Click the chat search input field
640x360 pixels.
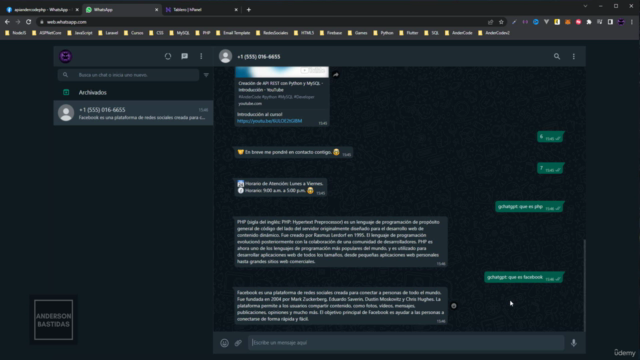(129, 75)
